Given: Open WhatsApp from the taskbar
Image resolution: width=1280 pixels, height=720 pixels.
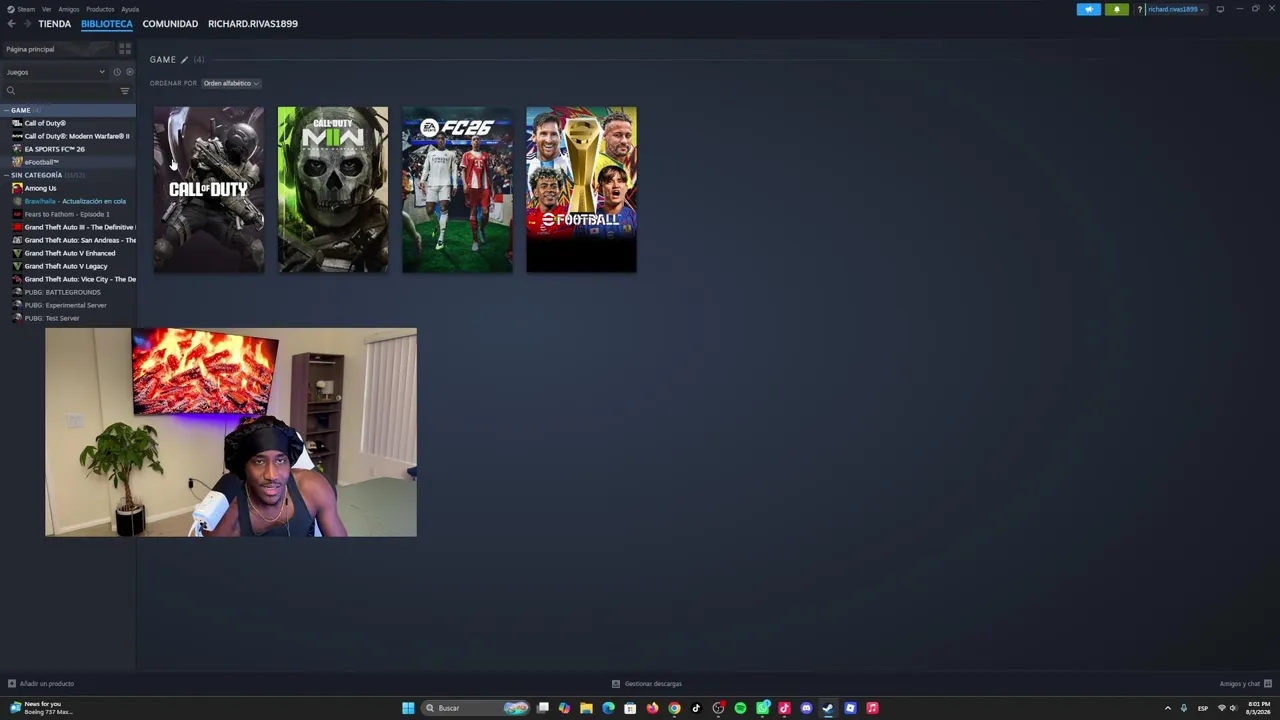Looking at the screenshot, I should click(762, 708).
